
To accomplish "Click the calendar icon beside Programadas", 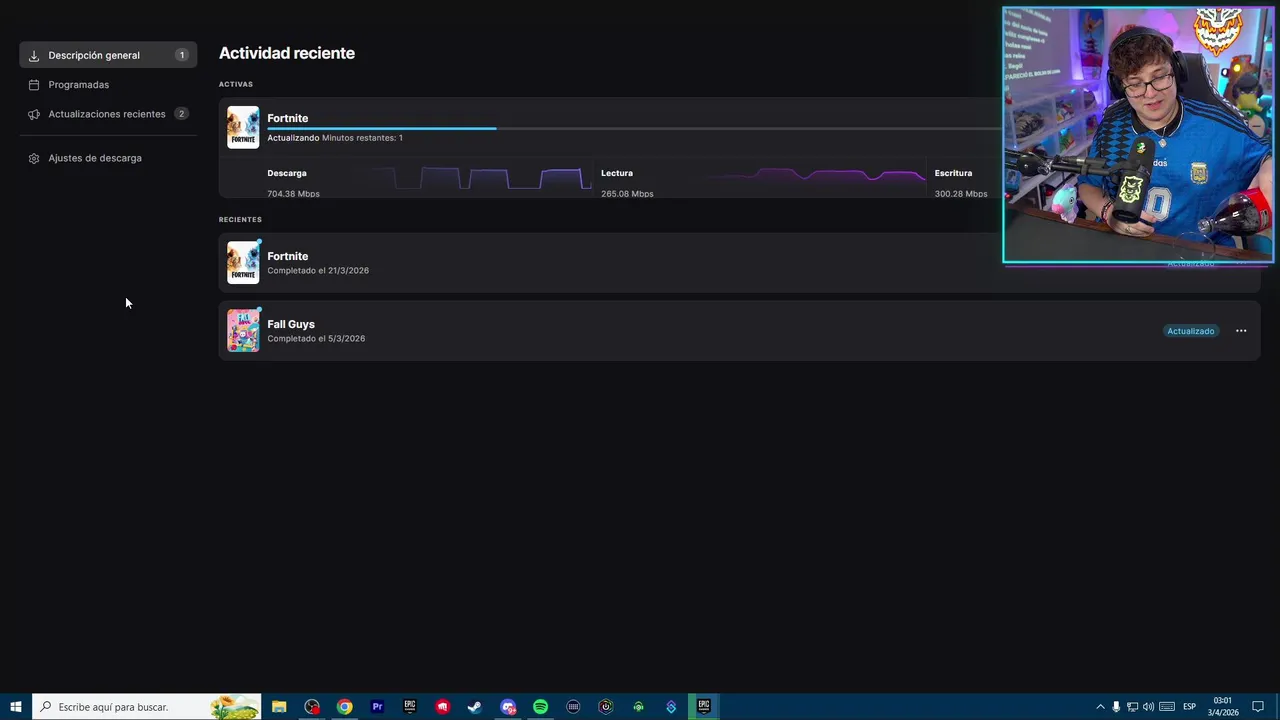I will (34, 85).
